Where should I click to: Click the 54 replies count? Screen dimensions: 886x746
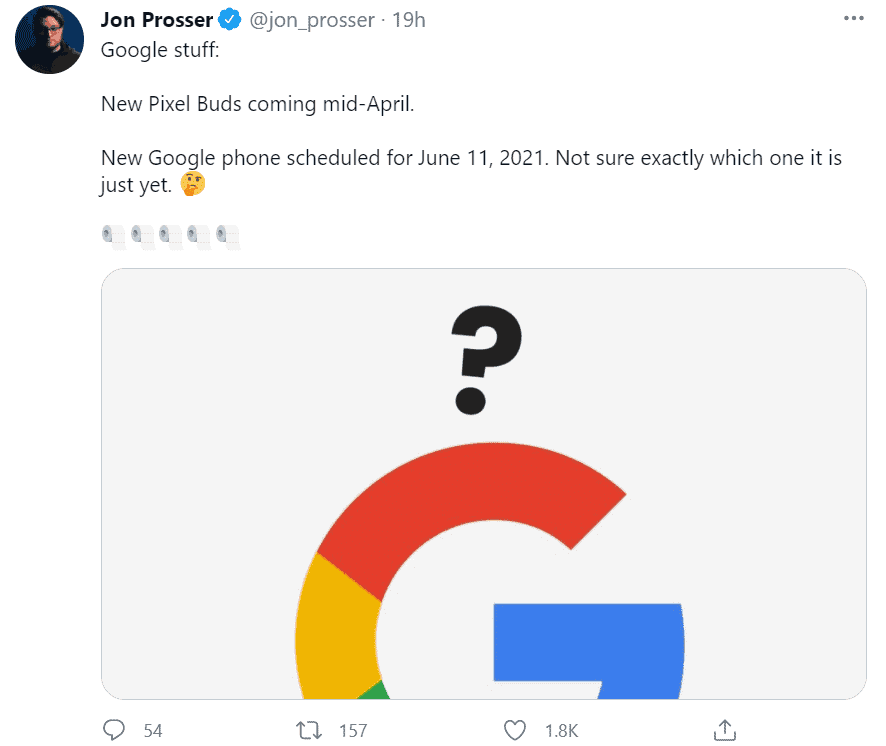point(153,731)
